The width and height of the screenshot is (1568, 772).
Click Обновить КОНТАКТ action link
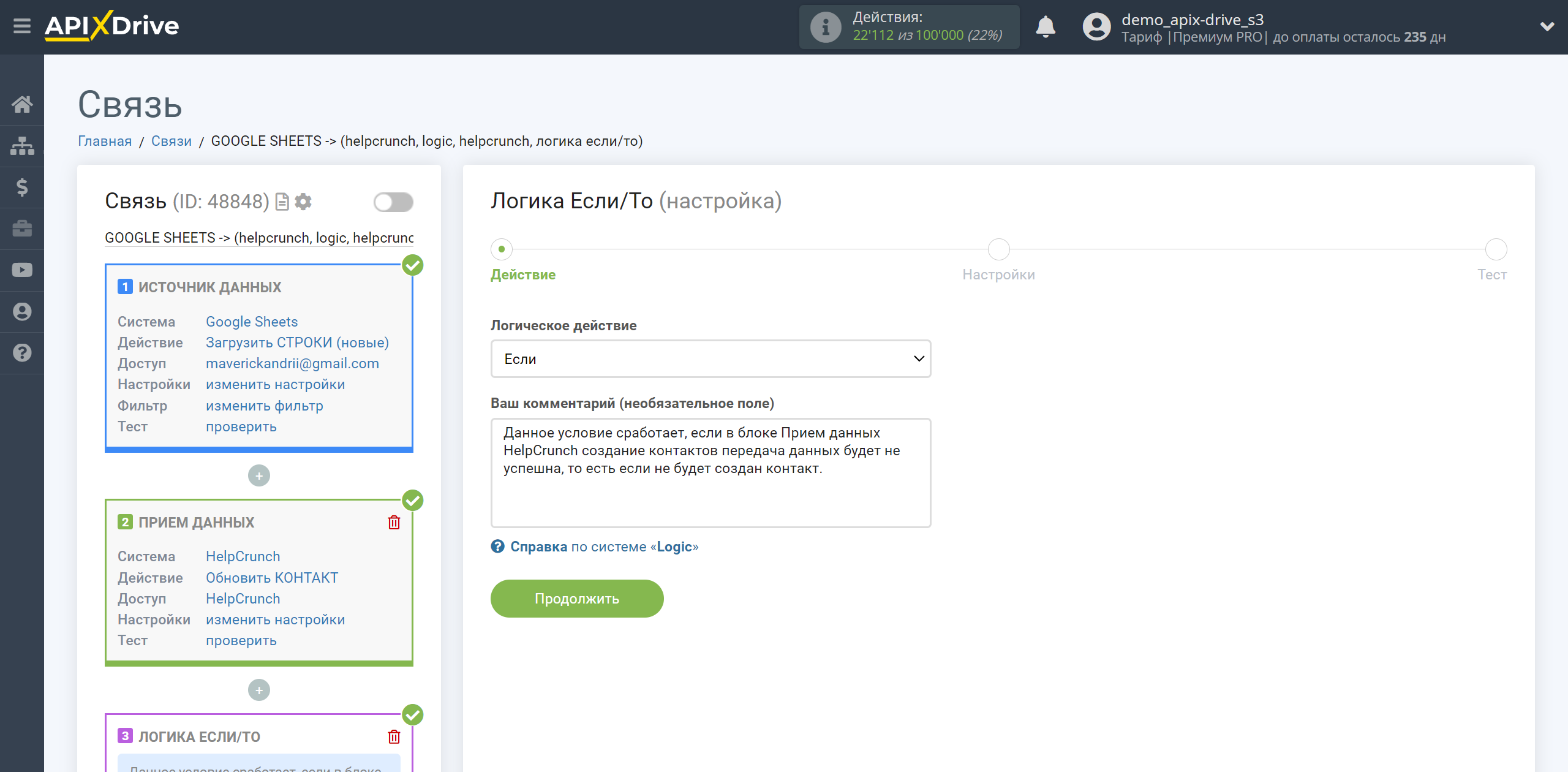[271, 578]
